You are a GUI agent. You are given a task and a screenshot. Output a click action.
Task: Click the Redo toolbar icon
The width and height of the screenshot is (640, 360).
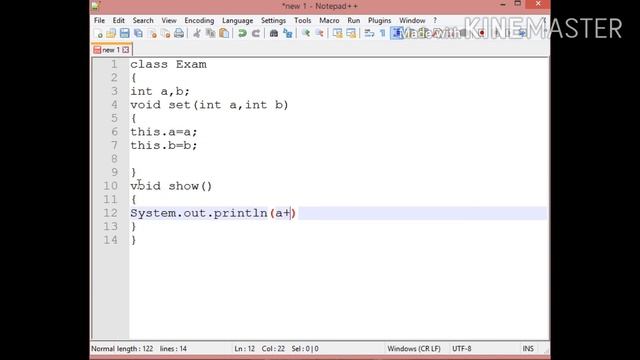click(x=256, y=33)
